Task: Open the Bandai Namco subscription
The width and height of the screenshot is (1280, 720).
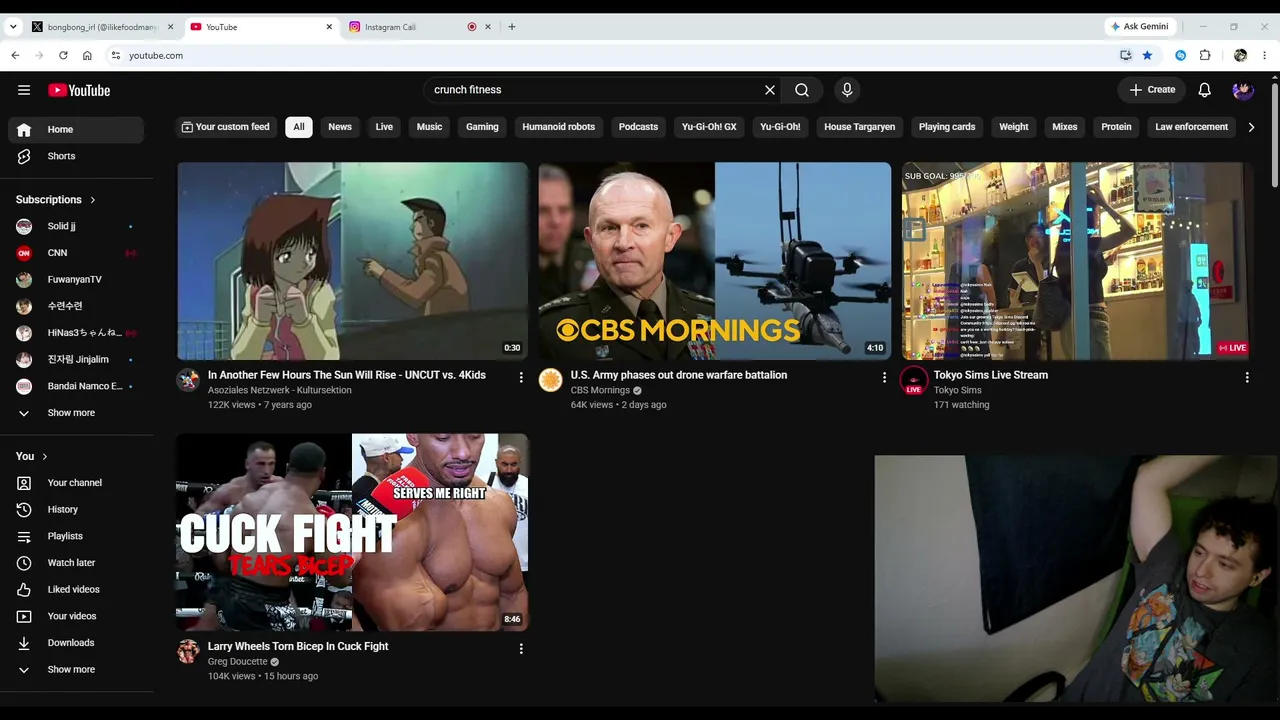Action: (76, 386)
